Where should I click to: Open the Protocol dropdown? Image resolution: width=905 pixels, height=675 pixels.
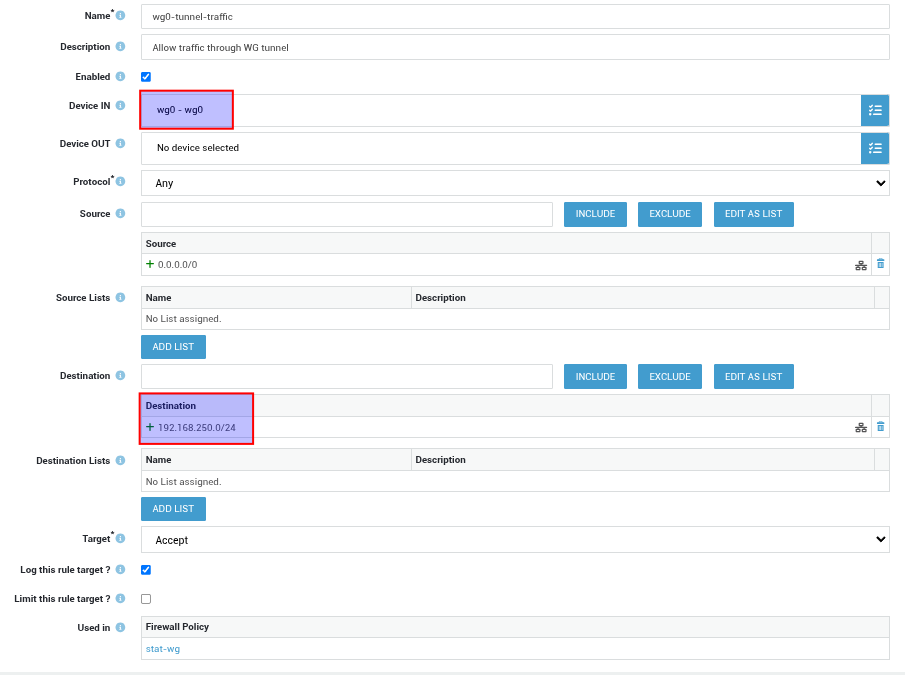[x=515, y=183]
